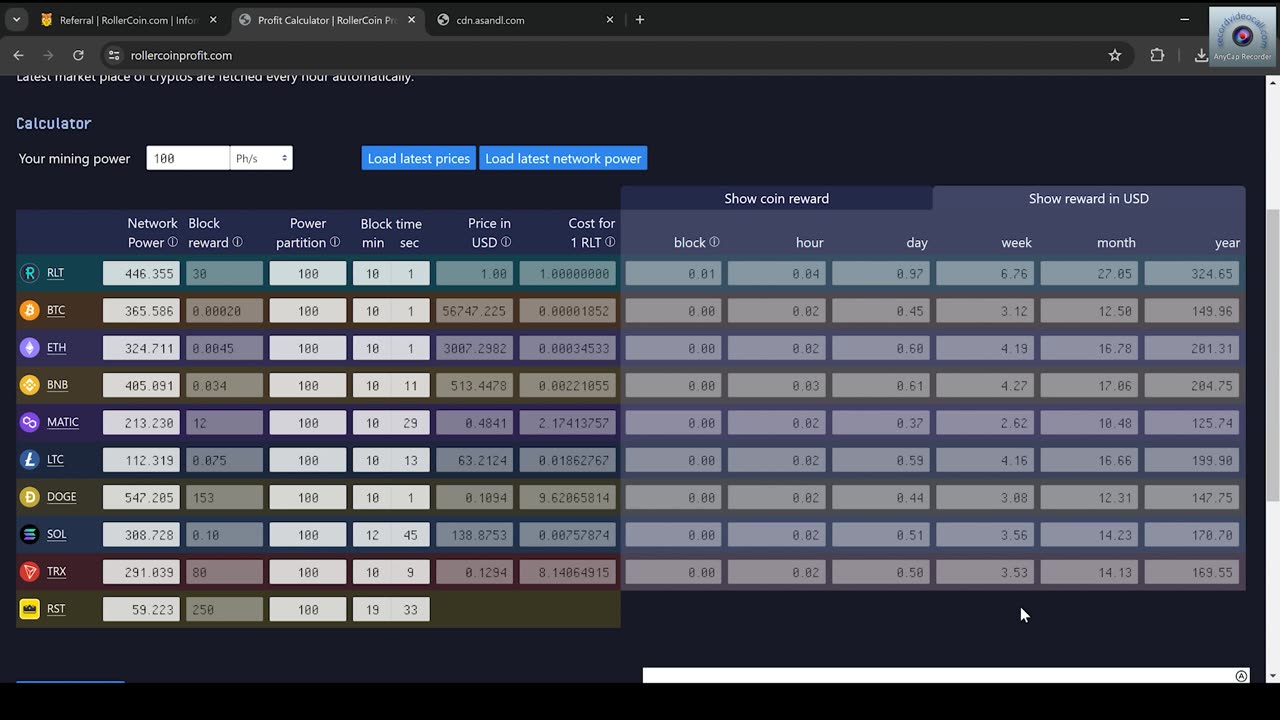Open a new browser tab
Viewport: 1280px width, 720px height.
point(640,19)
